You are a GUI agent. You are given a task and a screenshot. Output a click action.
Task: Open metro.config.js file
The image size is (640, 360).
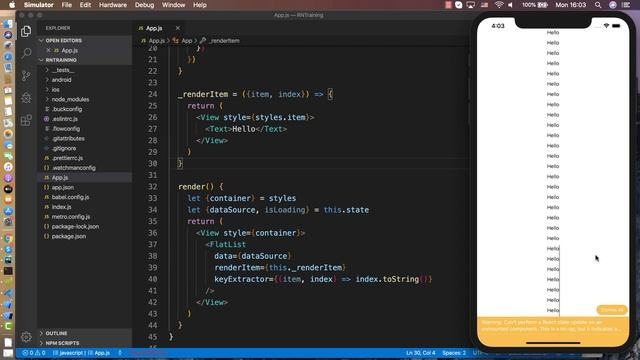coord(71,217)
